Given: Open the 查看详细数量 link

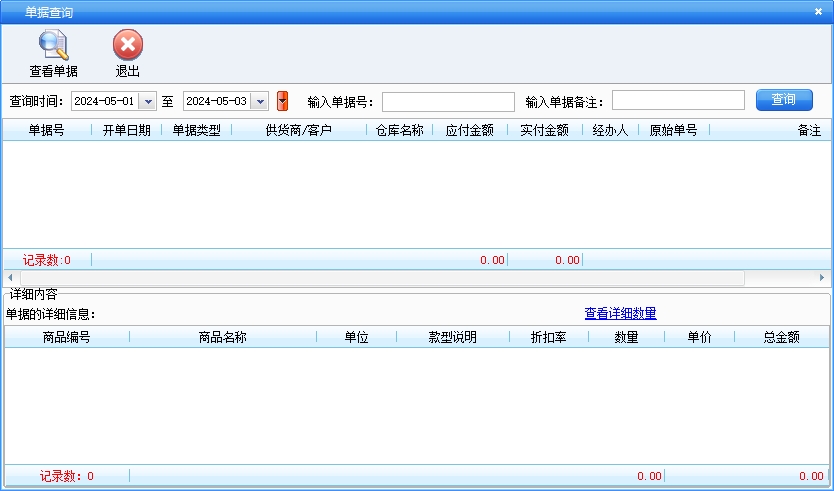Looking at the screenshot, I should [x=620, y=314].
